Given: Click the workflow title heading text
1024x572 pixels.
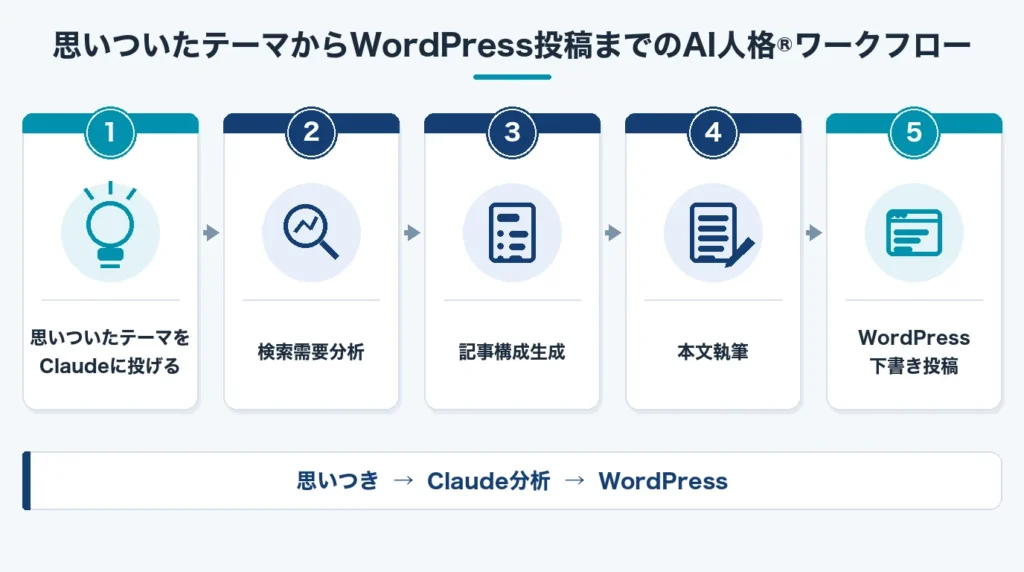Looking at the screenshot, I should [x=512, y=46].
